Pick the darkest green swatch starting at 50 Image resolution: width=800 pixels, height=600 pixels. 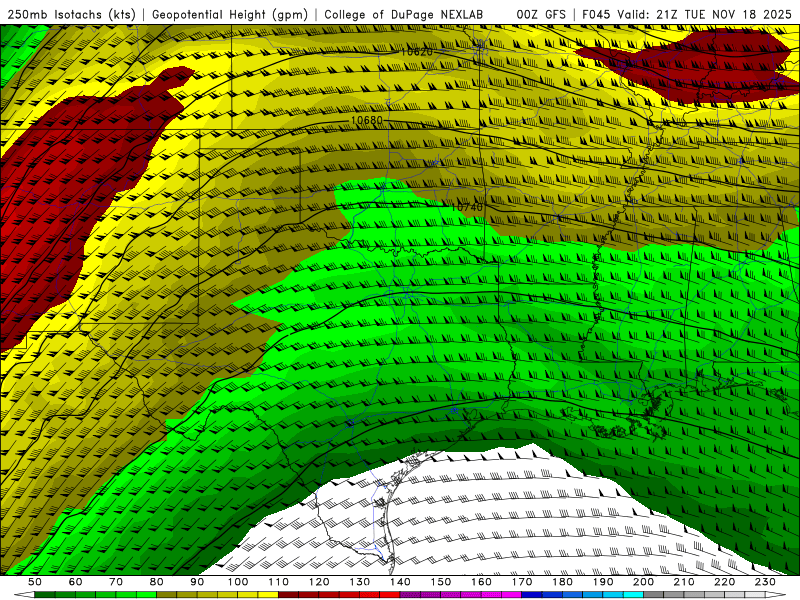coord(44,594)
